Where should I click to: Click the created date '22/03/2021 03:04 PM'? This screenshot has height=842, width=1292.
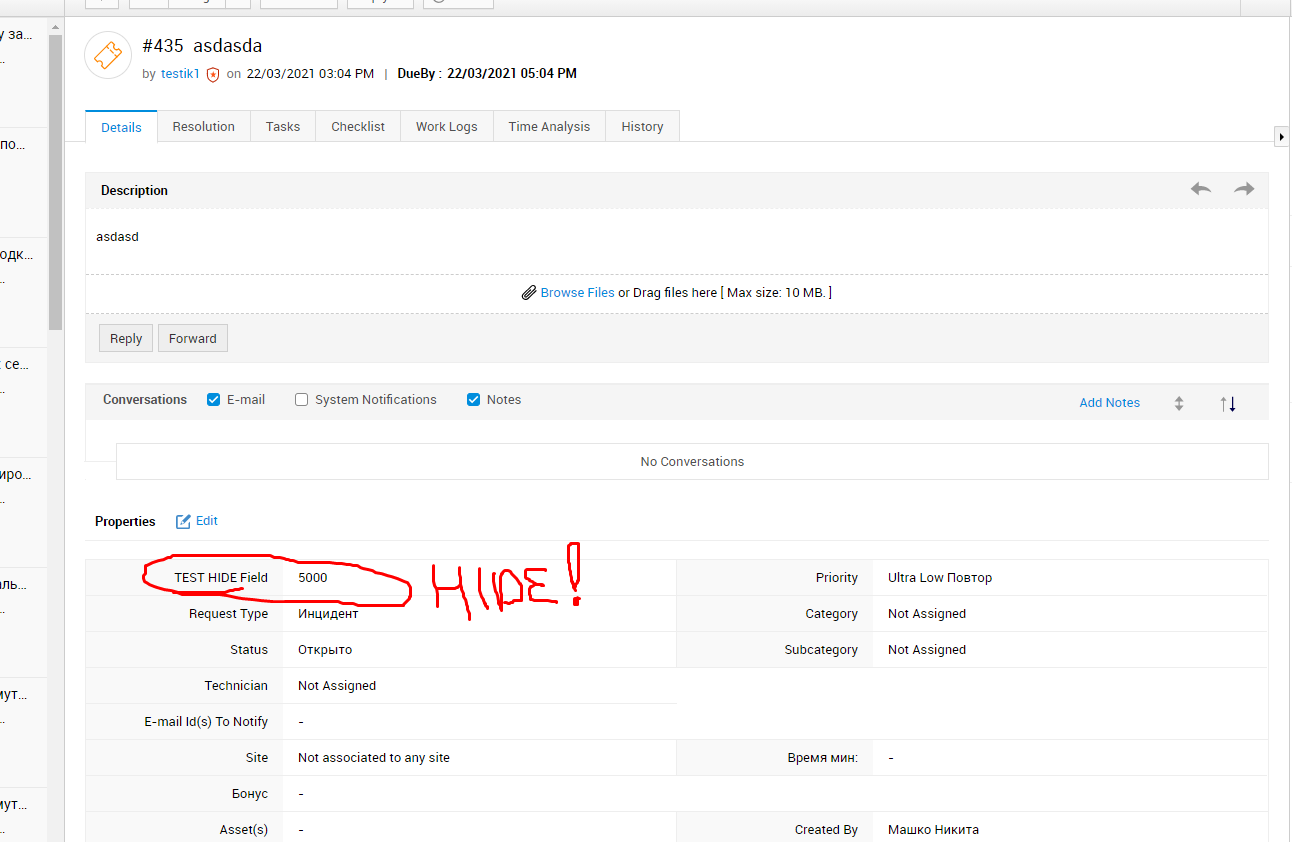pos(310,74)
